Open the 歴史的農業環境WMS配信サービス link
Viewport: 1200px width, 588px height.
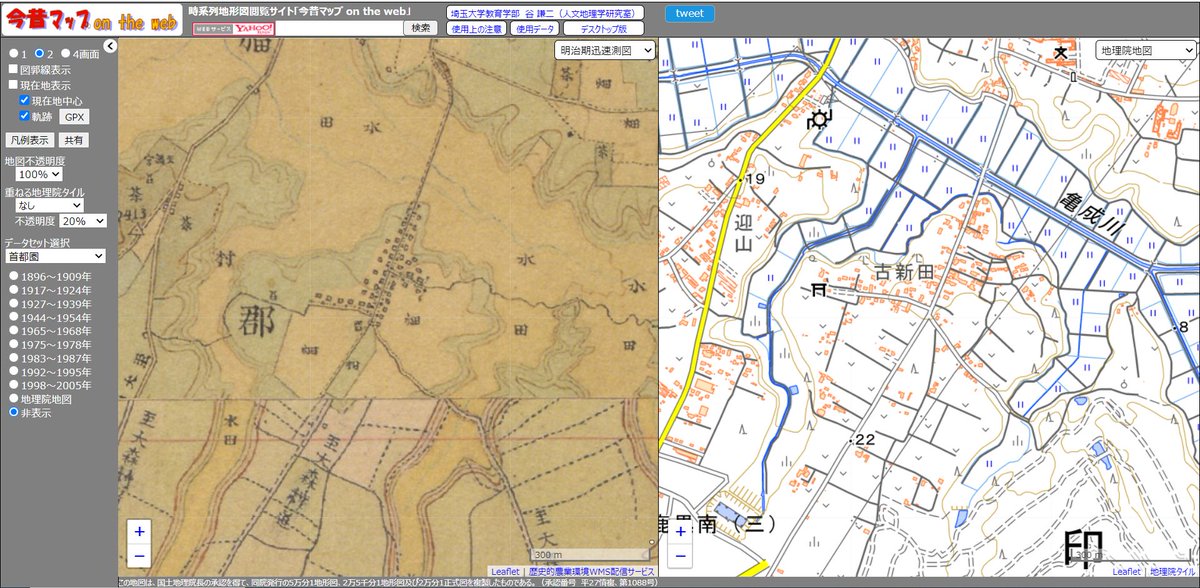point(591,572)
